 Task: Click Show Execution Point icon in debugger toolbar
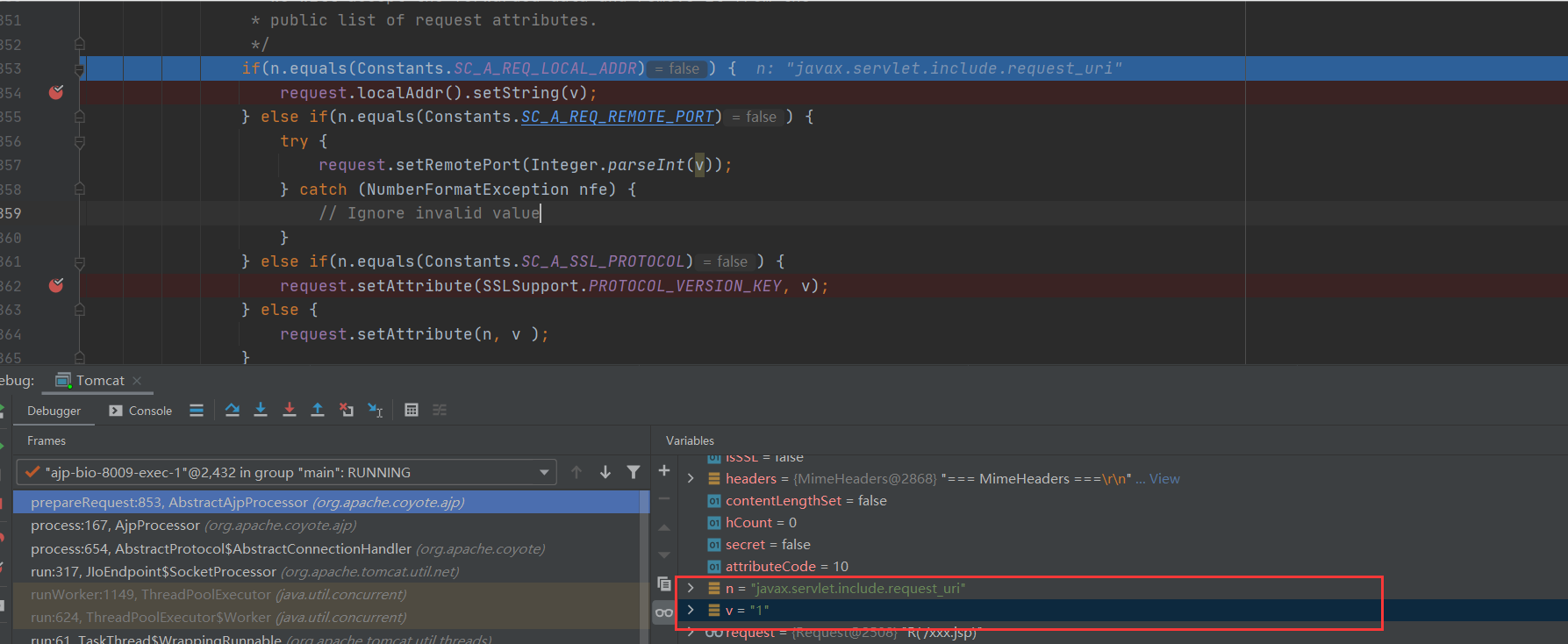click(x=197, y=410)
